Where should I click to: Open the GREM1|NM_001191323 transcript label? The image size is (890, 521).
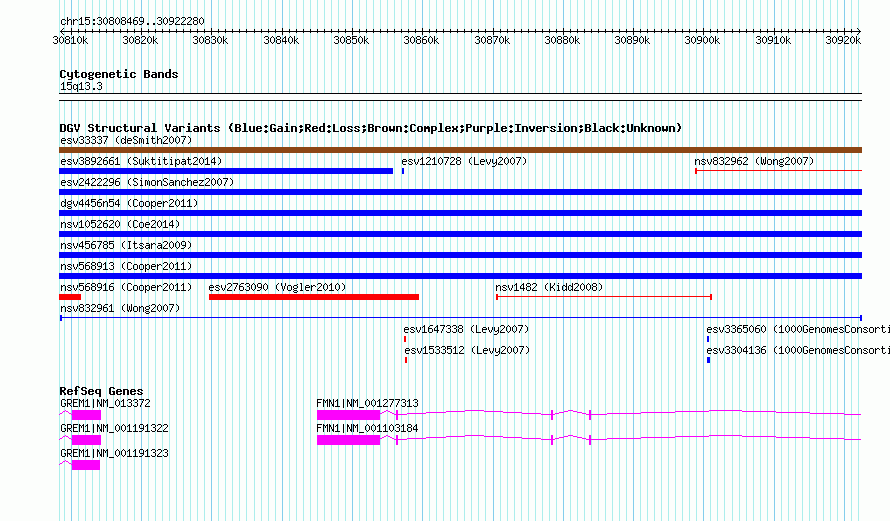coord(114,453)
